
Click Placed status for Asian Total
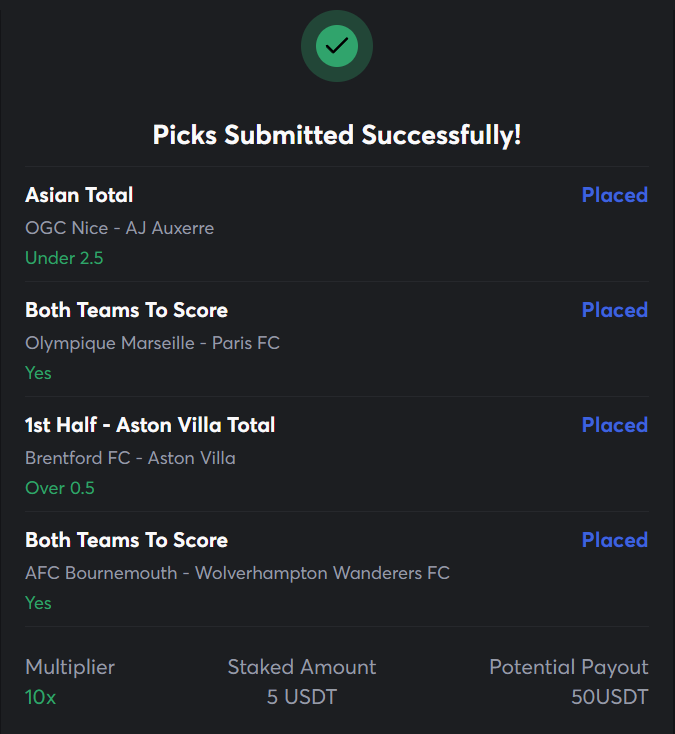(615, 195)
